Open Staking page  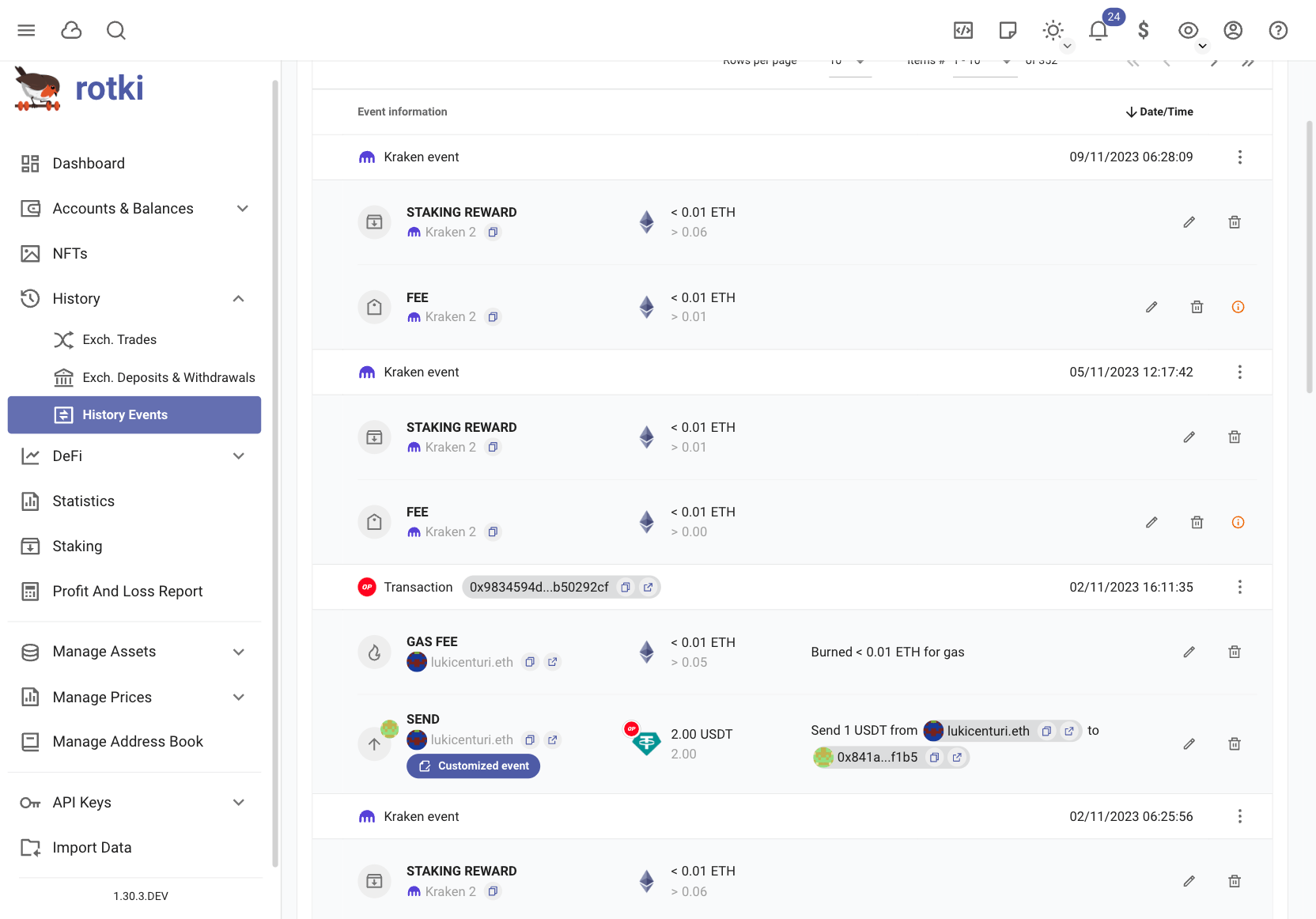click(134, 546)
